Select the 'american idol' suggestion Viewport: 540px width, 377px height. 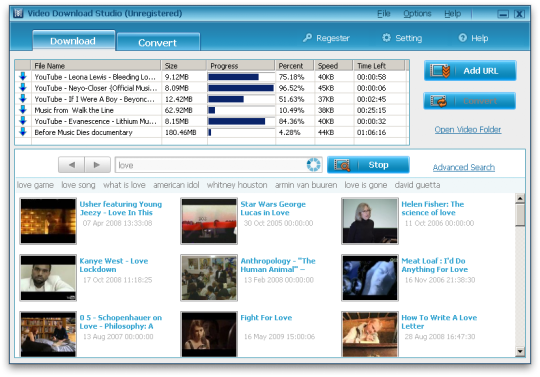tap(176, 185)
